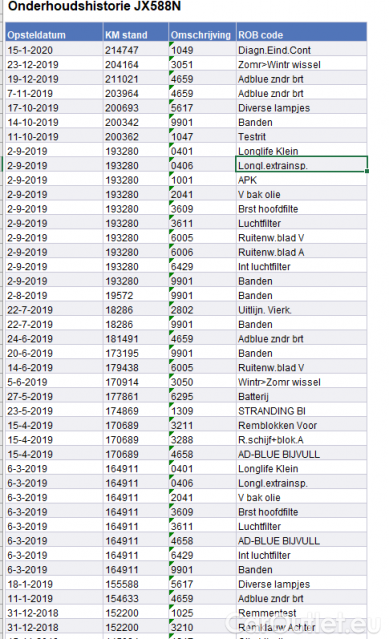Select the selected Longl.extrainsp. cell
The height and width of the screenshot is (639, 389).
[x=301, y=165]
